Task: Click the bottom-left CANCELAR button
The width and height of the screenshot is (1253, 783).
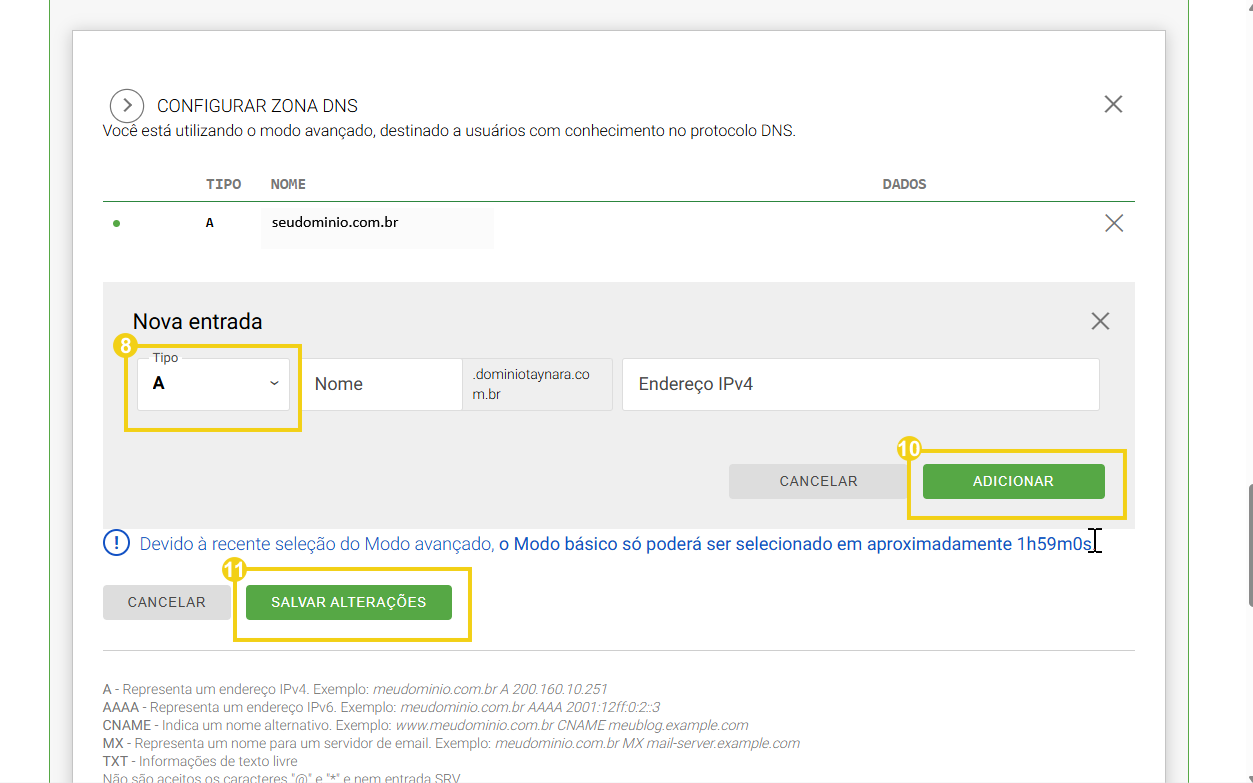Action: pyautogui.click(x=166, y=602)
